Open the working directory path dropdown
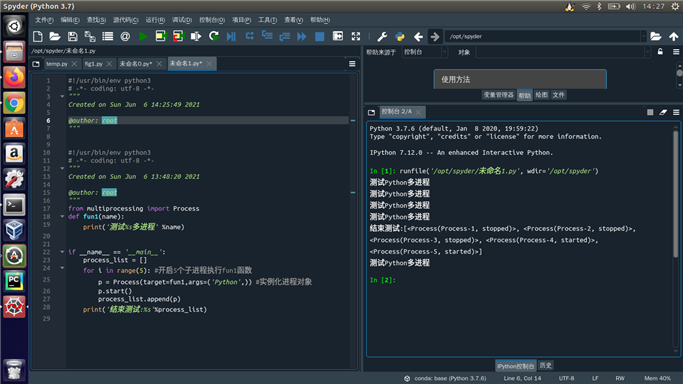This screenshot has height=384, width=683. (x=643, y=37)
